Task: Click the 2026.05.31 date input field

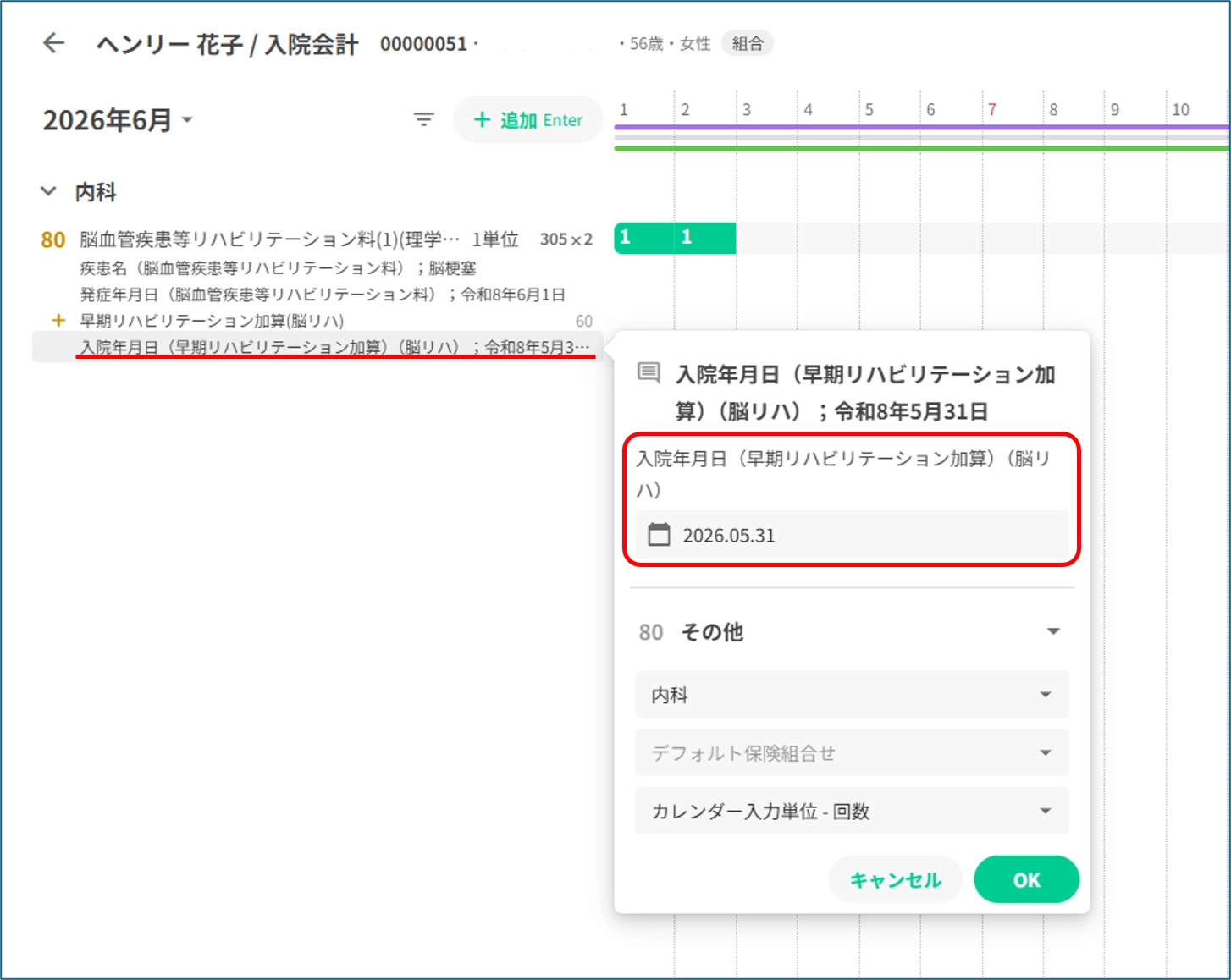Action: 852,535
